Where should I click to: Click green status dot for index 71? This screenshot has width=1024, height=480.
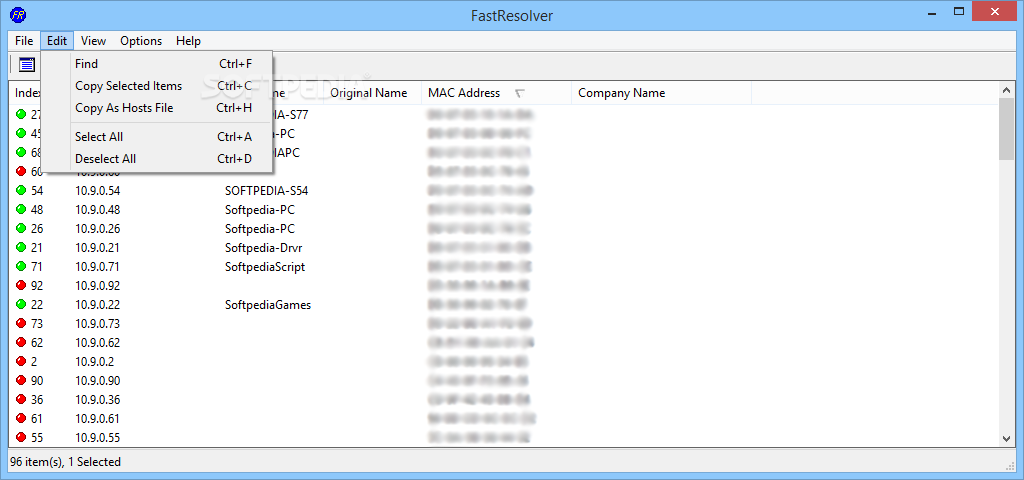tap(20, 266)
